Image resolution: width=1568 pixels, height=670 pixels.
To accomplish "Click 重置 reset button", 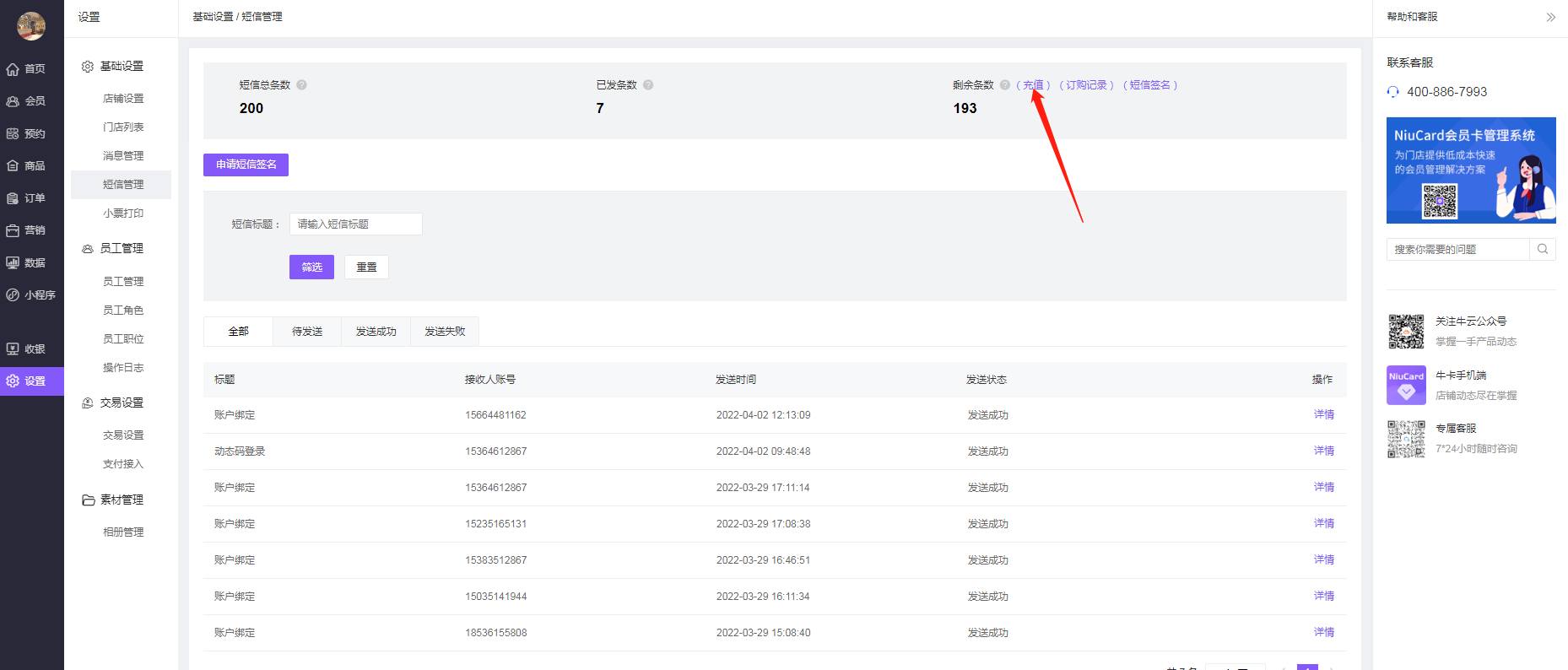I will (x=366, y=267).
